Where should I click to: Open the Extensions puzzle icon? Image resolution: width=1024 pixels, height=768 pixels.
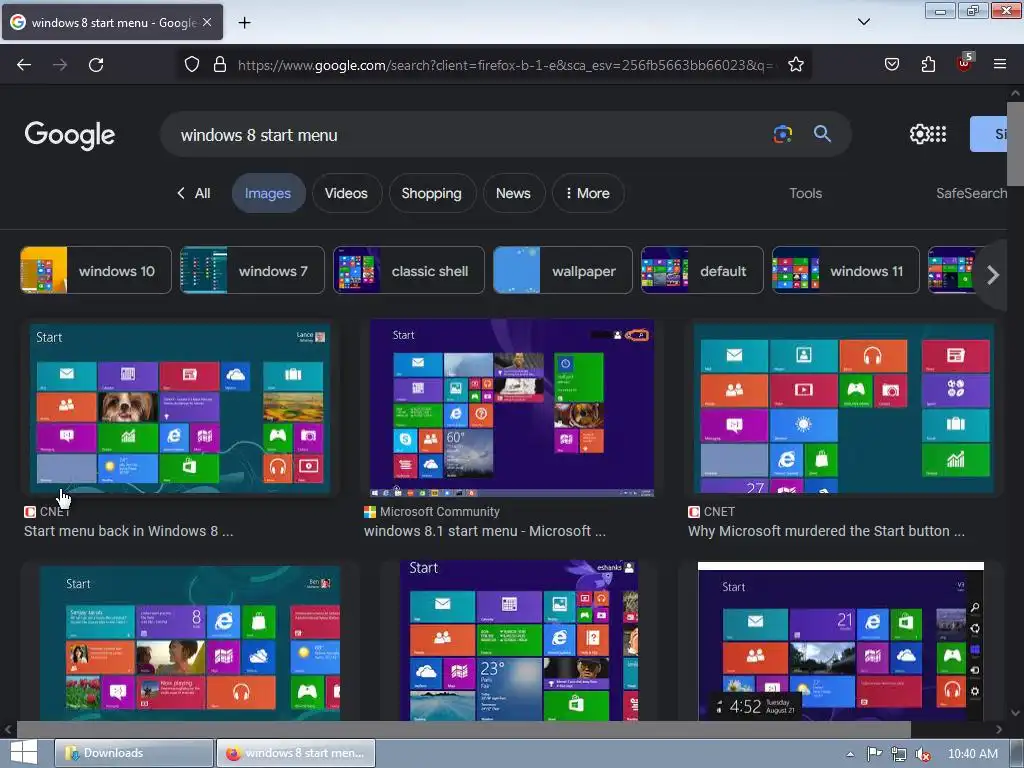click(x=928, y=65)
